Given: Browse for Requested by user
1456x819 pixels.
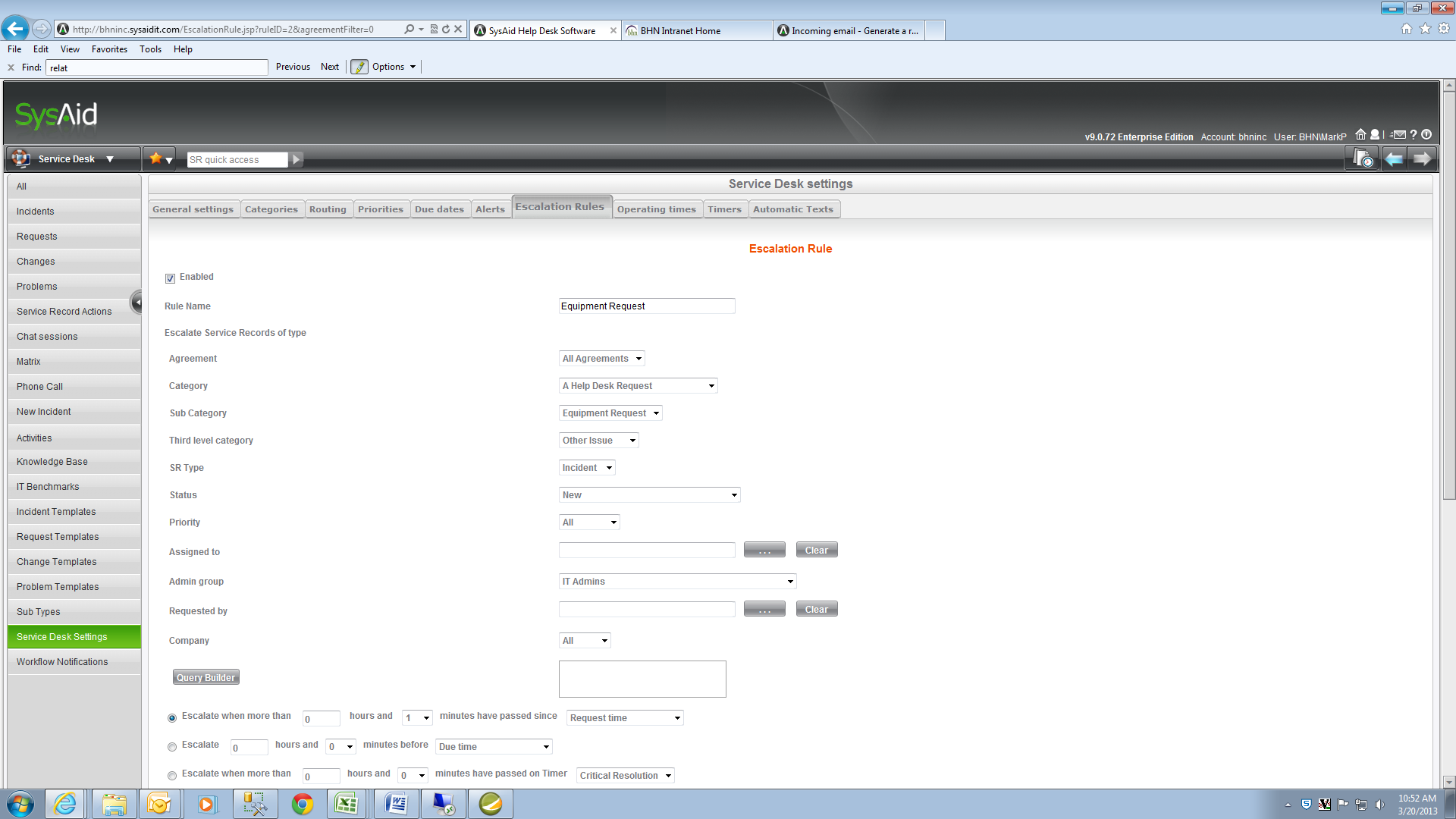Looking at the screenshot, I should pyautogui.click(x=764, y=610).
